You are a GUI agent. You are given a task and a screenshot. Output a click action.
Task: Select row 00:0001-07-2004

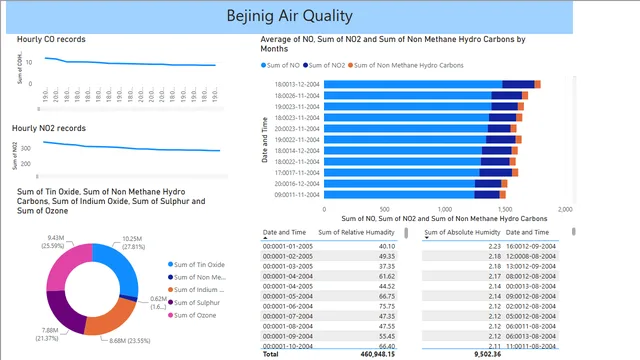coord(329,316)
